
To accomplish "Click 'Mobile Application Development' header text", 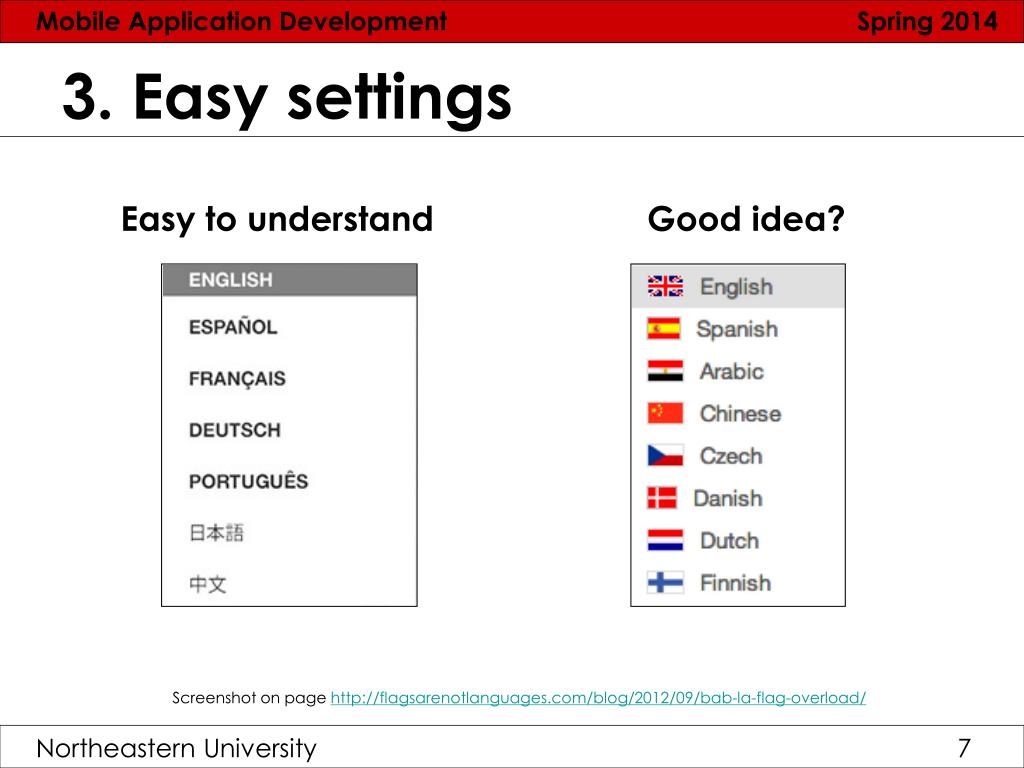I will click(x=242, y=21).
